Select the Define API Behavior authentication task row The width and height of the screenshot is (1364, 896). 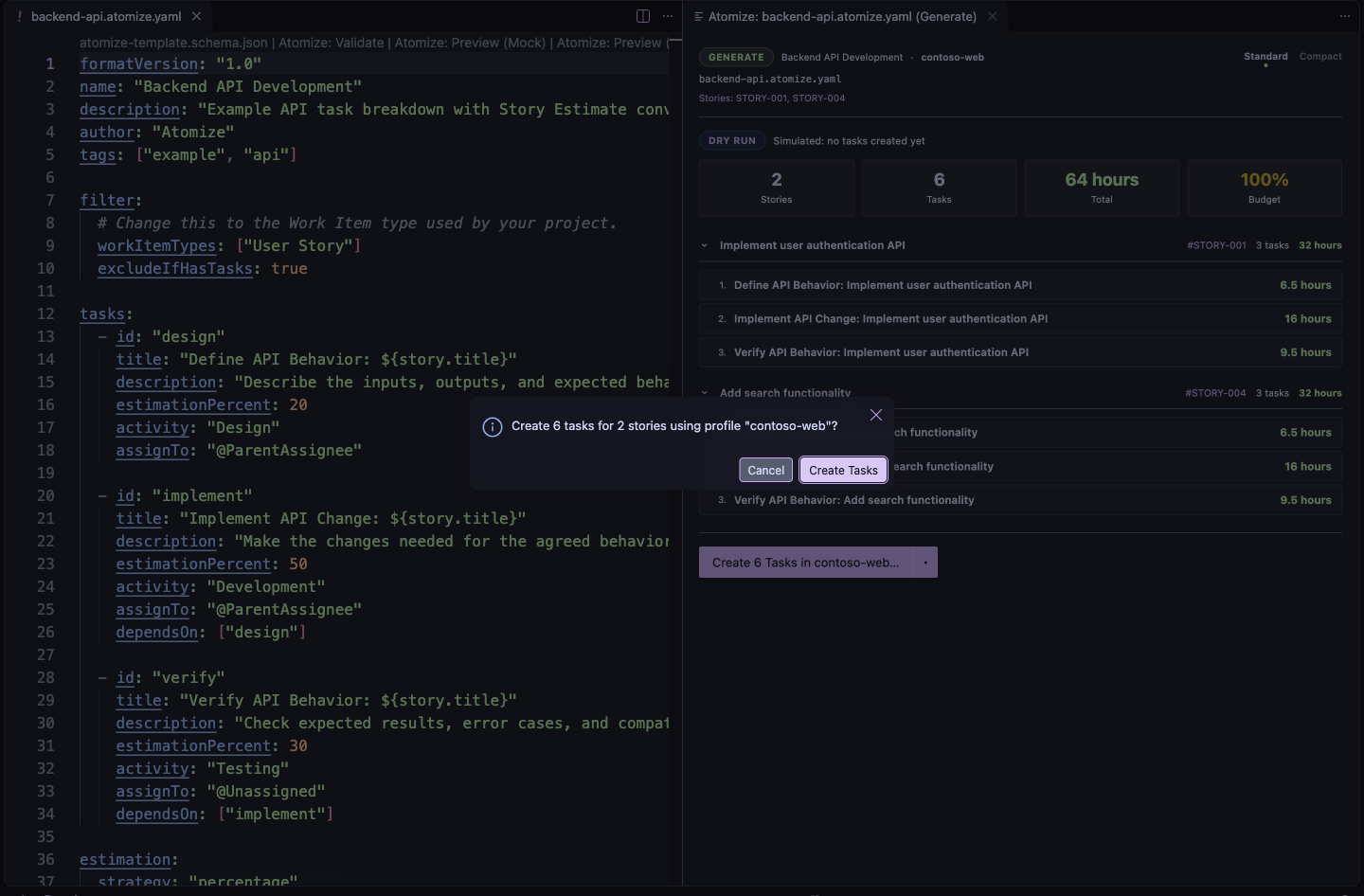(1020, 285)
